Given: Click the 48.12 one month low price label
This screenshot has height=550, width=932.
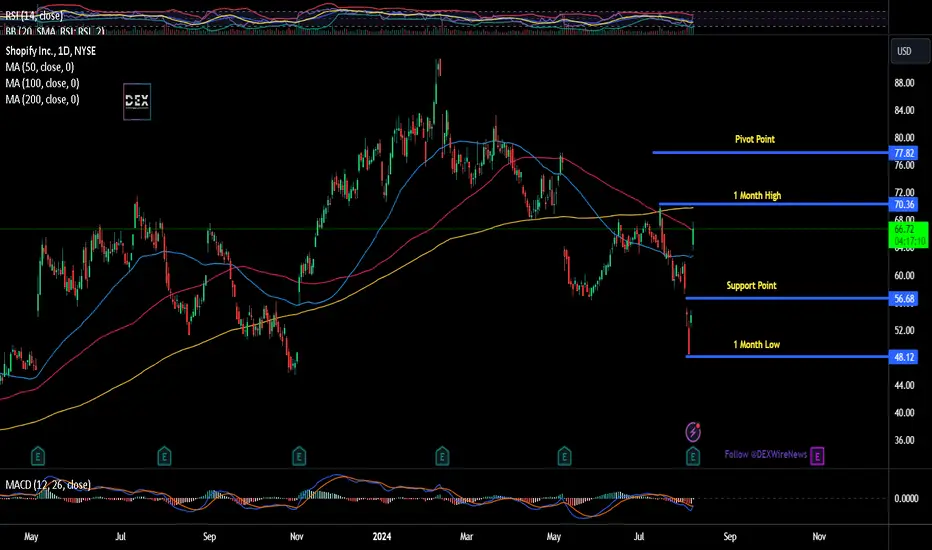Looking at the screenshot, I should [903, 357].
